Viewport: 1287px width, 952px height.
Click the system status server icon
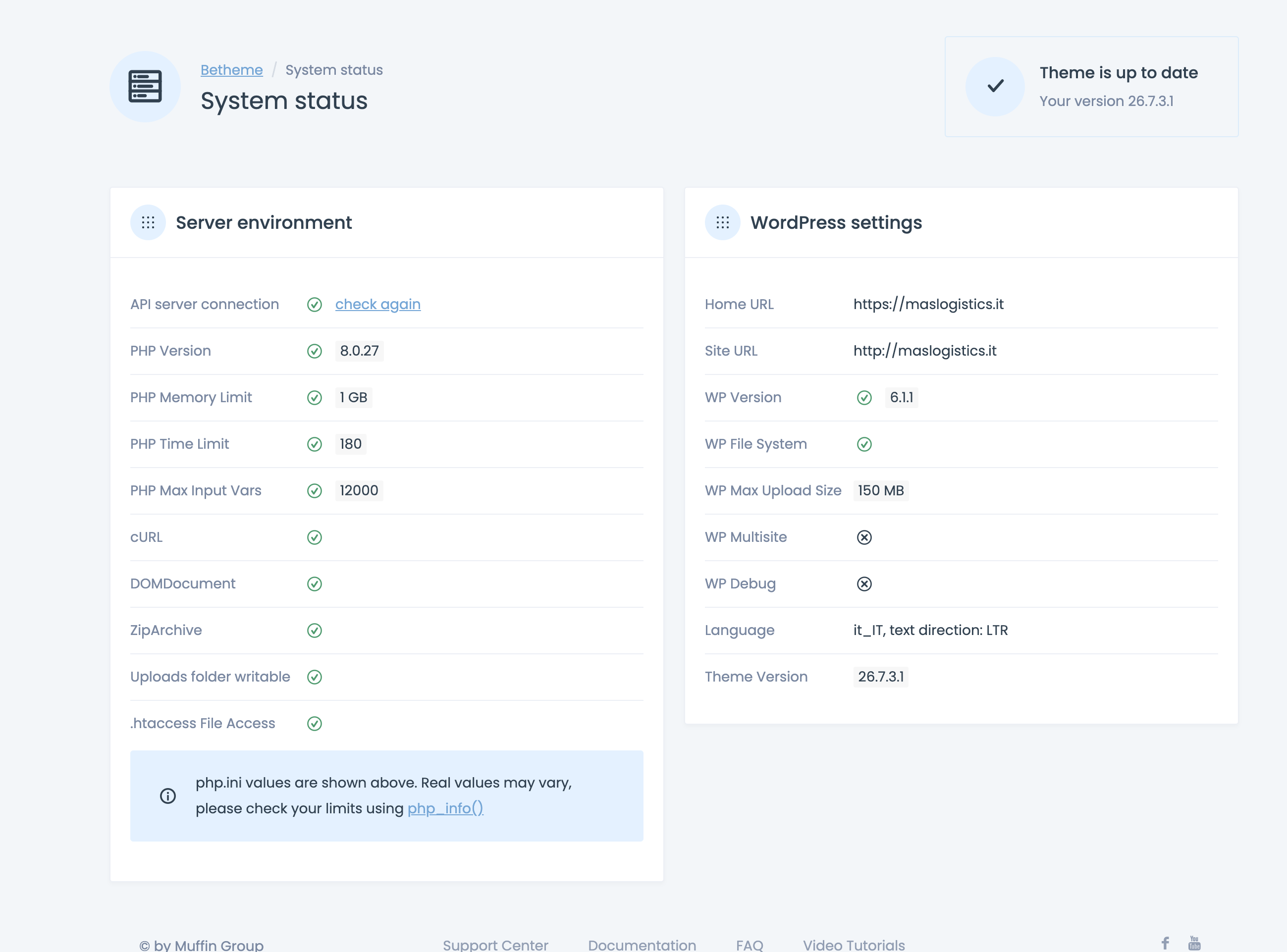pyautogui.click(x=145, y=87)
